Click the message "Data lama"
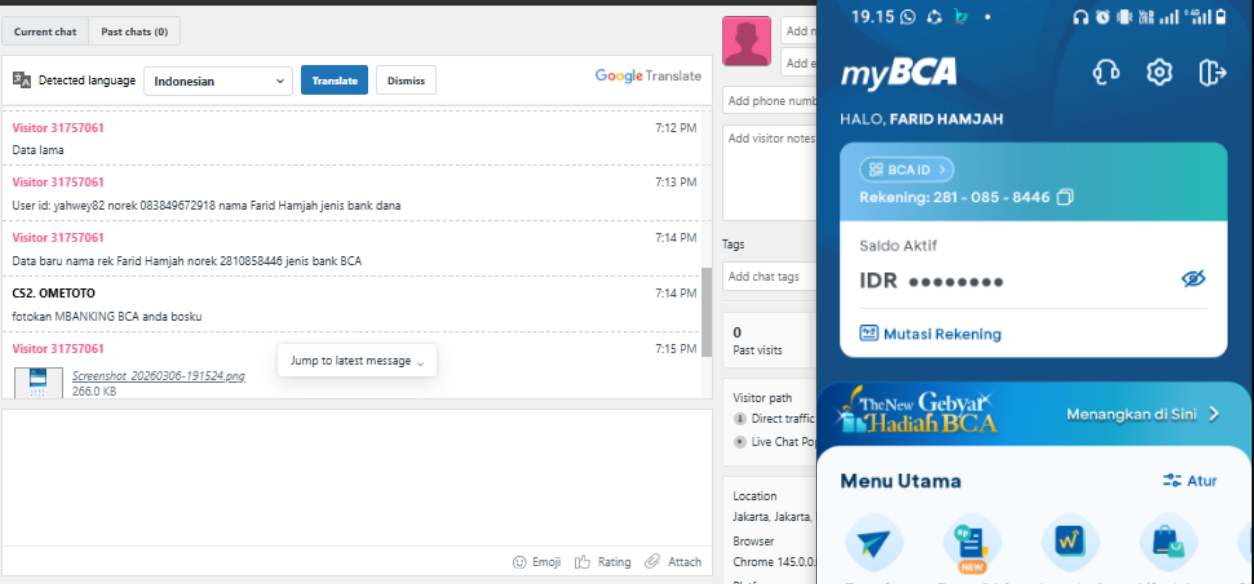Screen dimensions: 1254x584 click(x=38, y=150)
